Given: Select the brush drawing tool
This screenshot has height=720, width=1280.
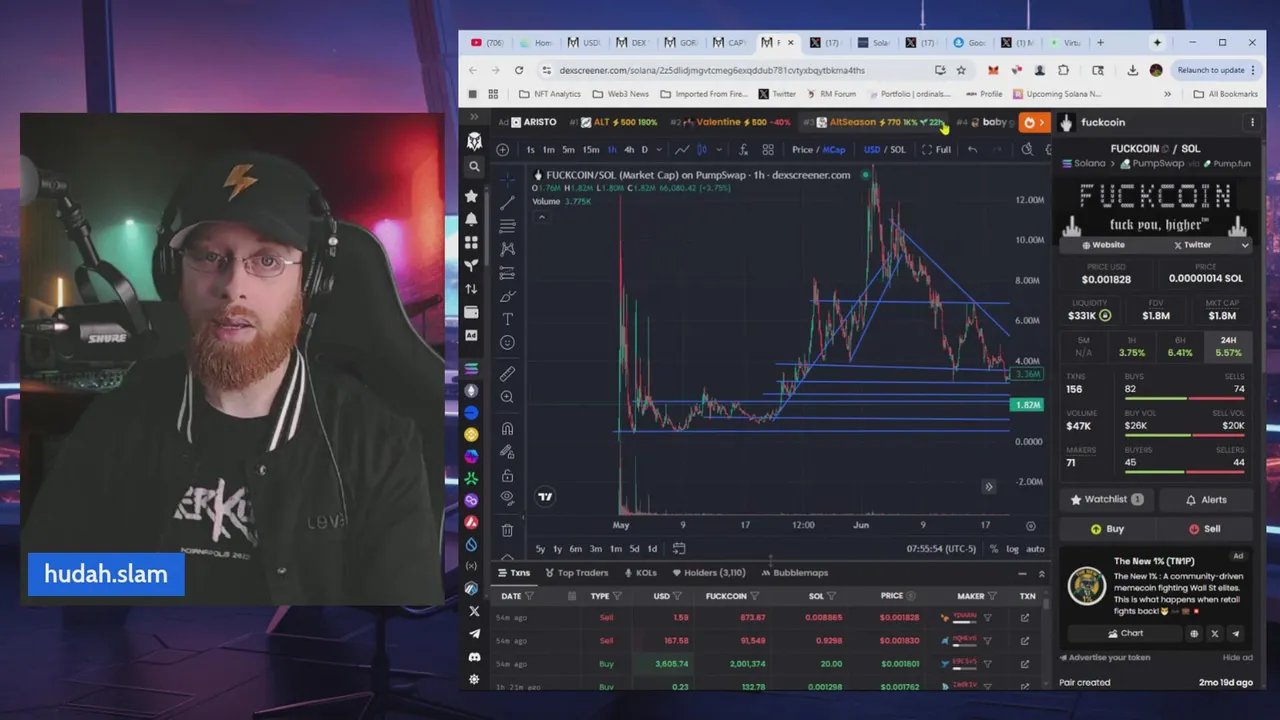Looking at the screenshot, I should (507, 296).
